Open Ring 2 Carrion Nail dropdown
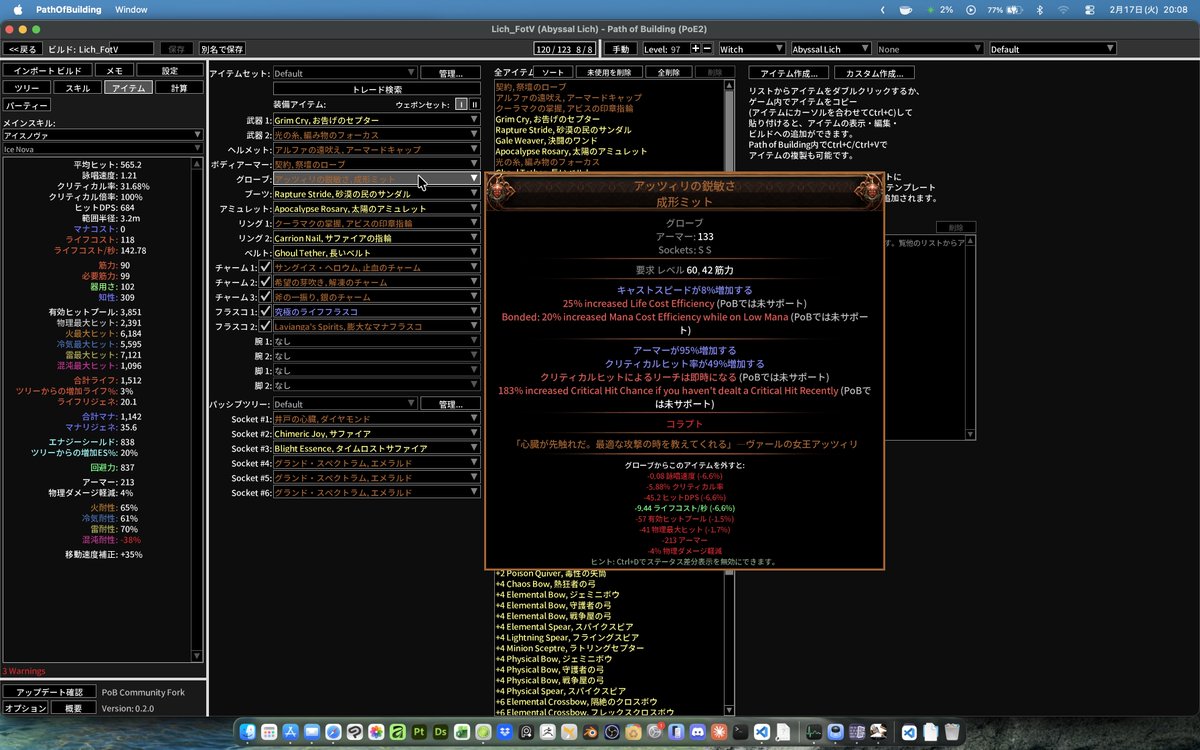 [x=376, y=238]
